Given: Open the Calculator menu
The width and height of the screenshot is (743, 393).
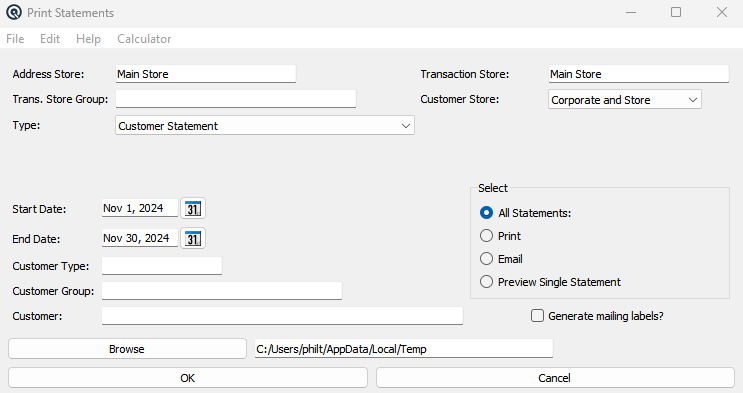Looking at the screenshot, I should [x=144, y=39].
